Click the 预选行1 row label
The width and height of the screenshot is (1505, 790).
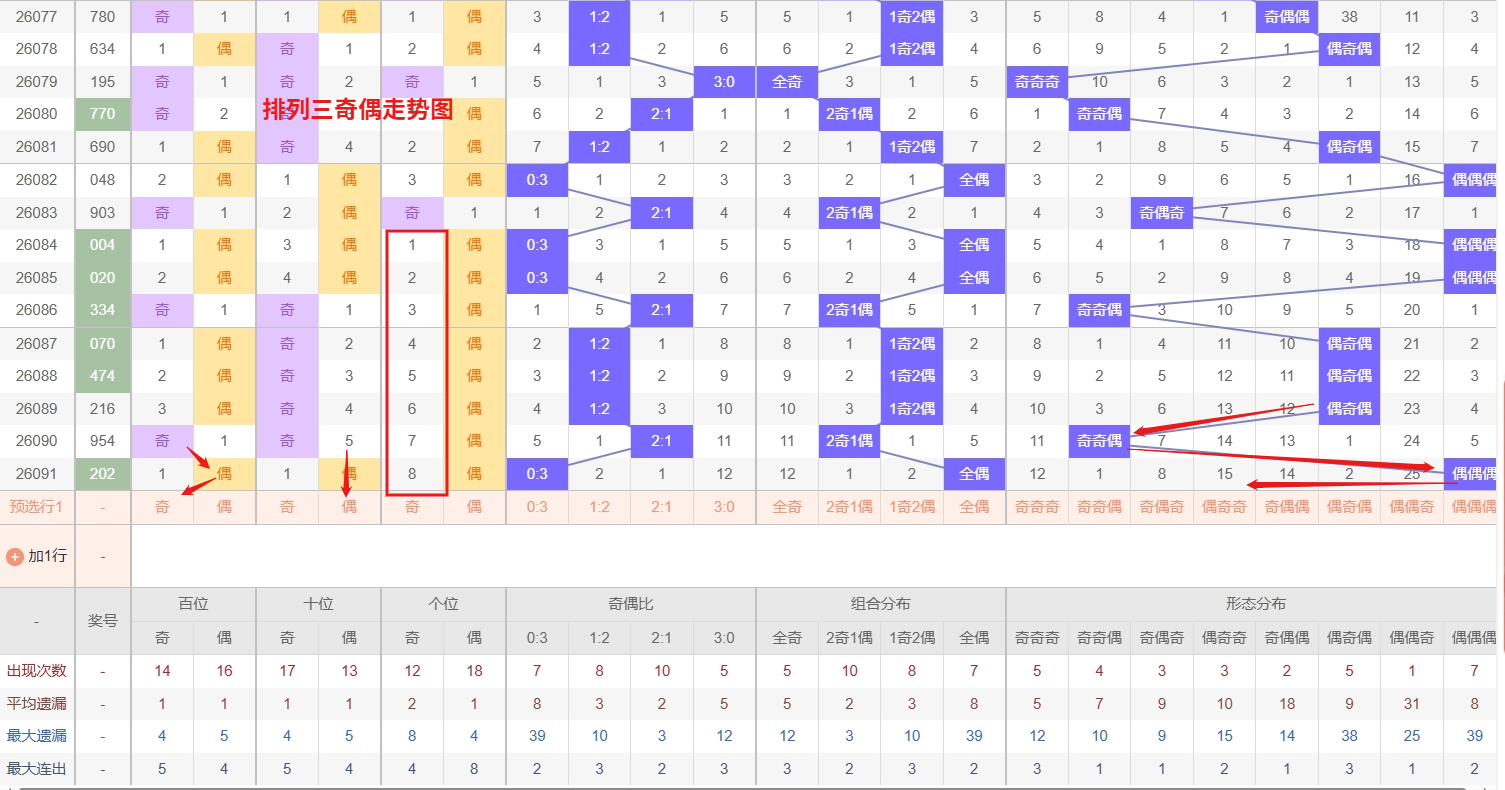click(37, 507)
